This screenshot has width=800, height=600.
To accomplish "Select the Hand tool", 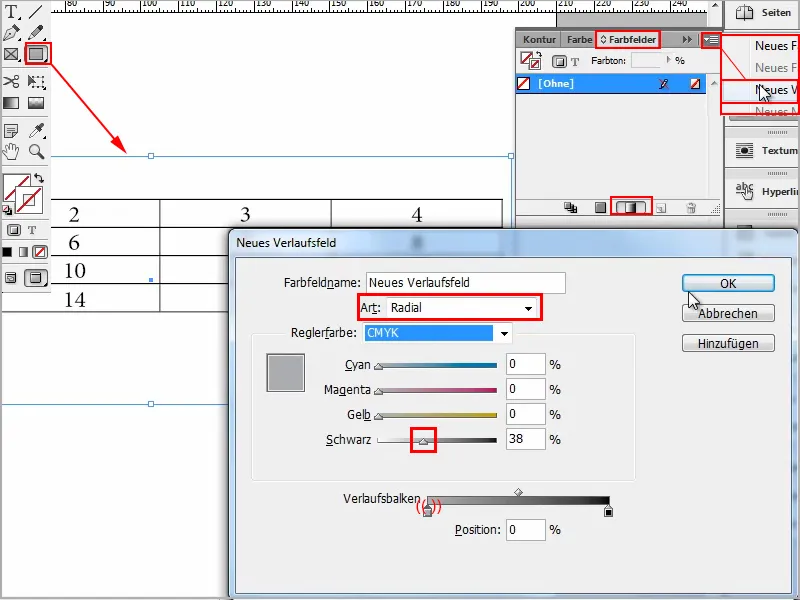I will point(11,152).
